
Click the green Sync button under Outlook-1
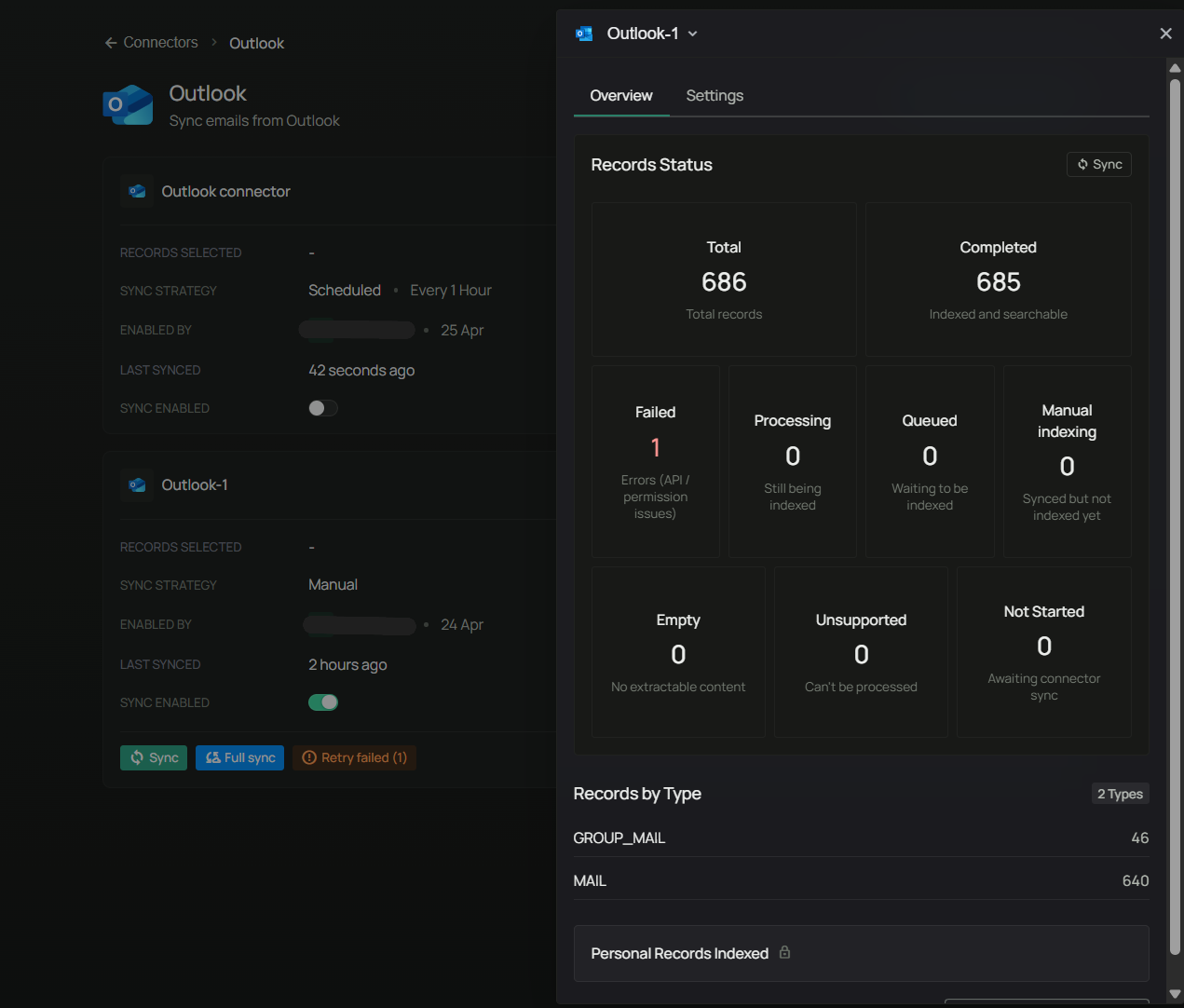click(x=154, y=757)
